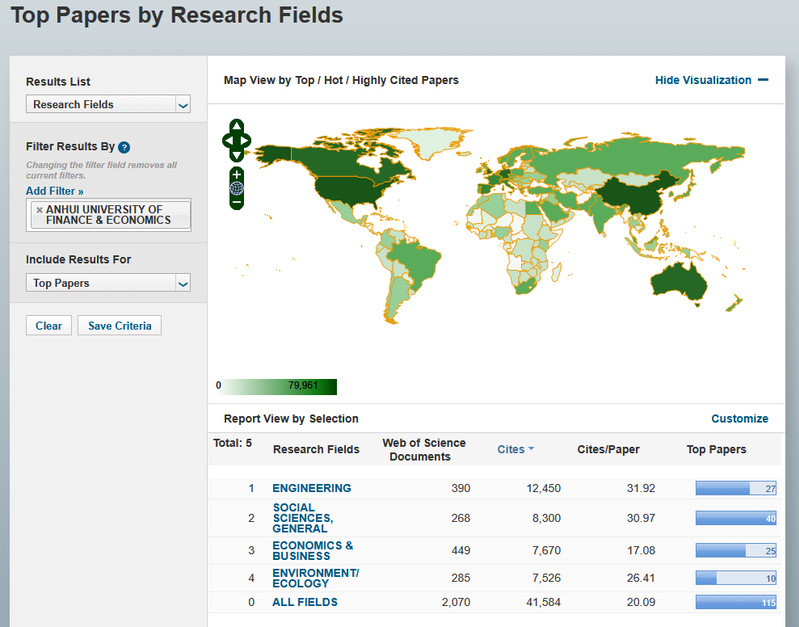Zoom out on the map

click(237, 202)
